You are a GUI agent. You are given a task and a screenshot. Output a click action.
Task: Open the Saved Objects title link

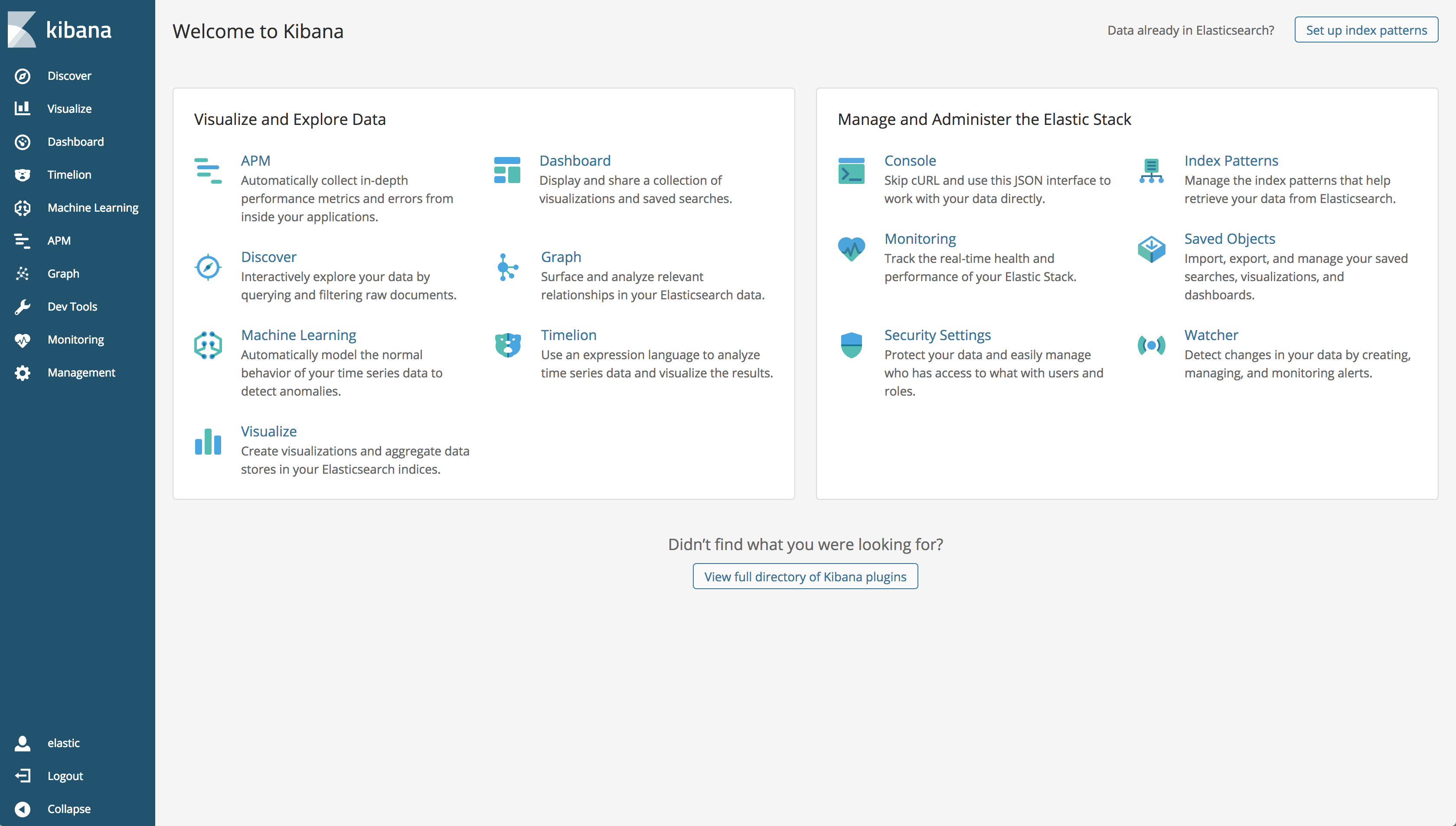coord(1230,239)
